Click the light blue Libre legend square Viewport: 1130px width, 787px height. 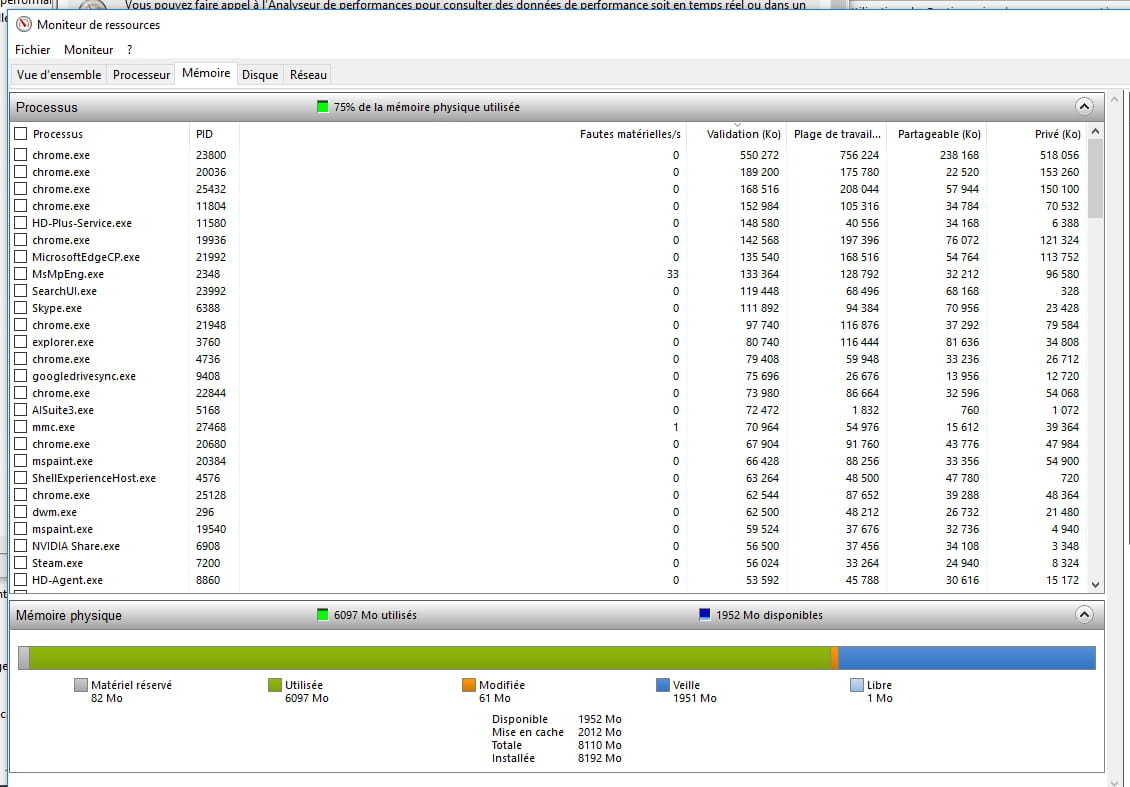point(857,685)
